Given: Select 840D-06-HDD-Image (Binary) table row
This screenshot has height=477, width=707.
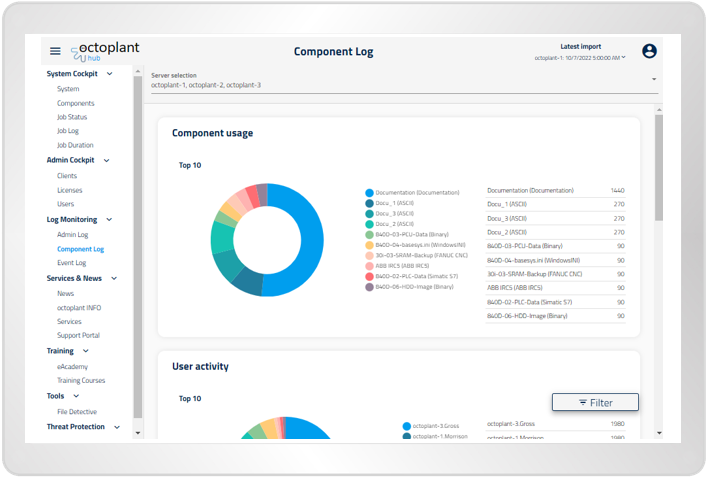Looking at the screenshot, I should tap(556, 316).
